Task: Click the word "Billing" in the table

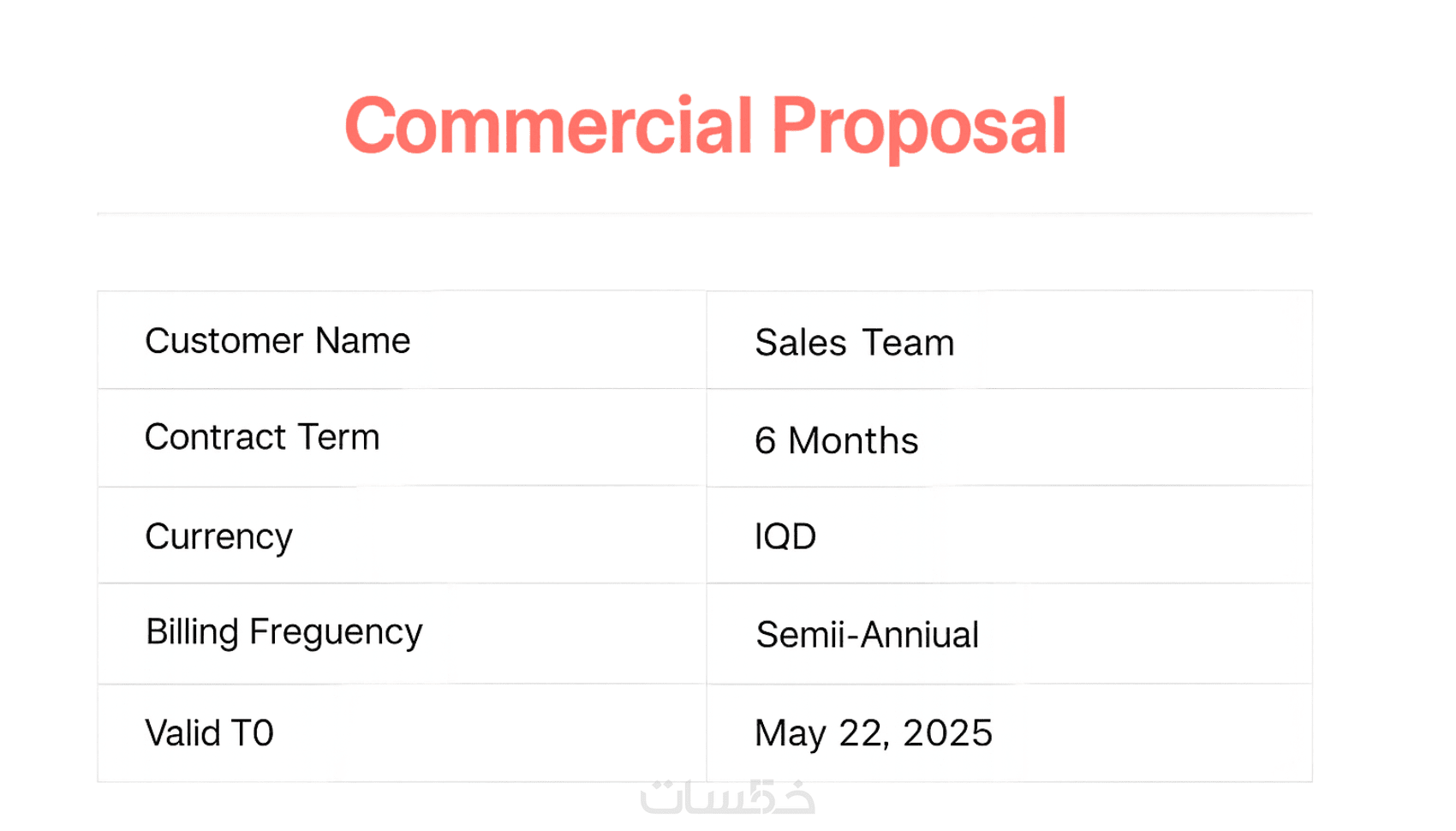Action: coord(192,632)
